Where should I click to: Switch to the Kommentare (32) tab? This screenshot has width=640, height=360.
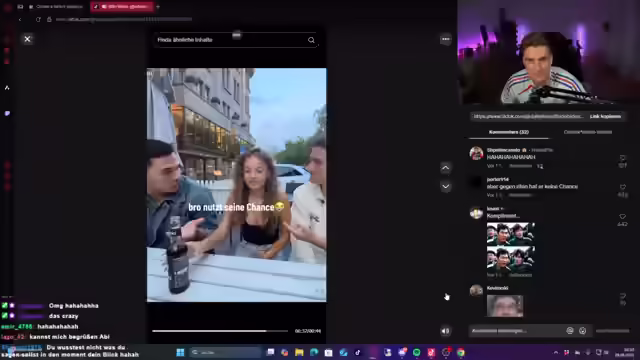click(x=509, y=132)
